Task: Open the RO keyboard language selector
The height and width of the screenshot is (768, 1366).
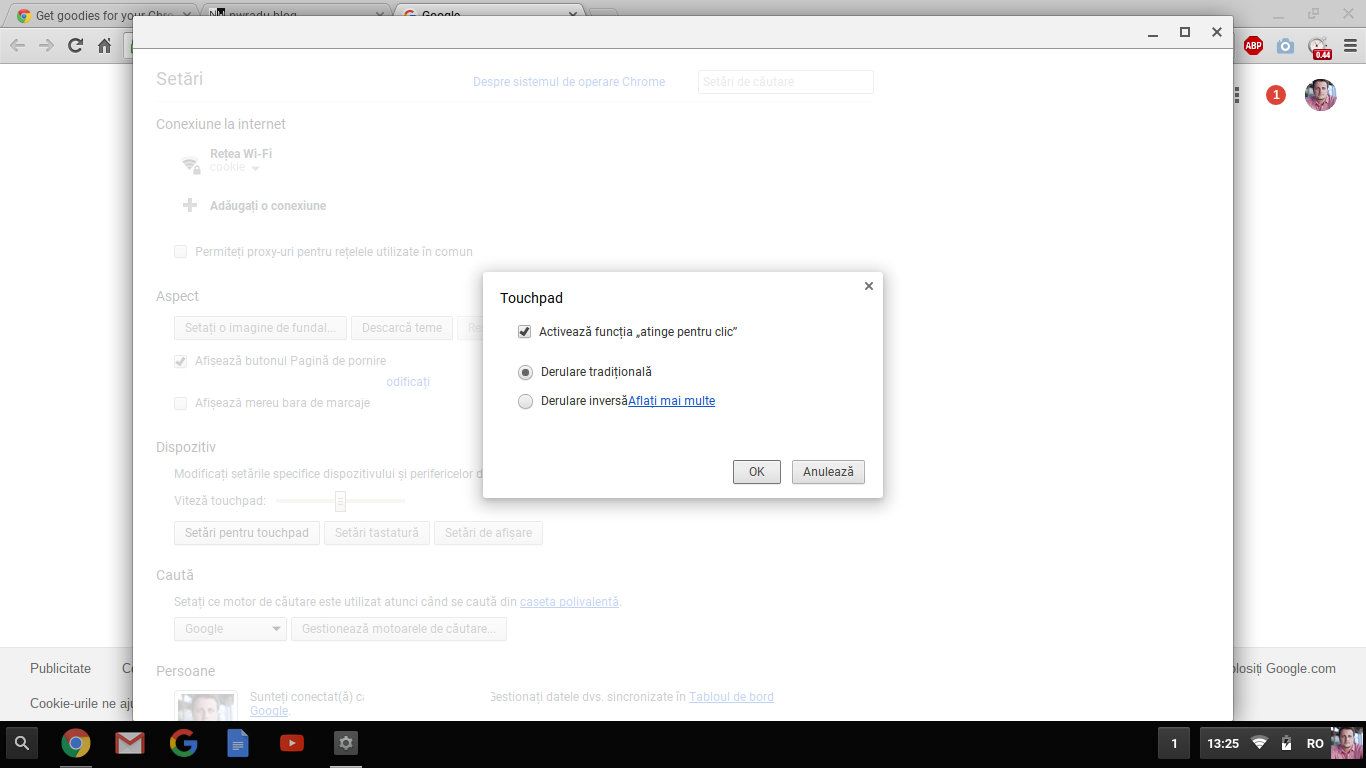Action: pos(1315,743)
